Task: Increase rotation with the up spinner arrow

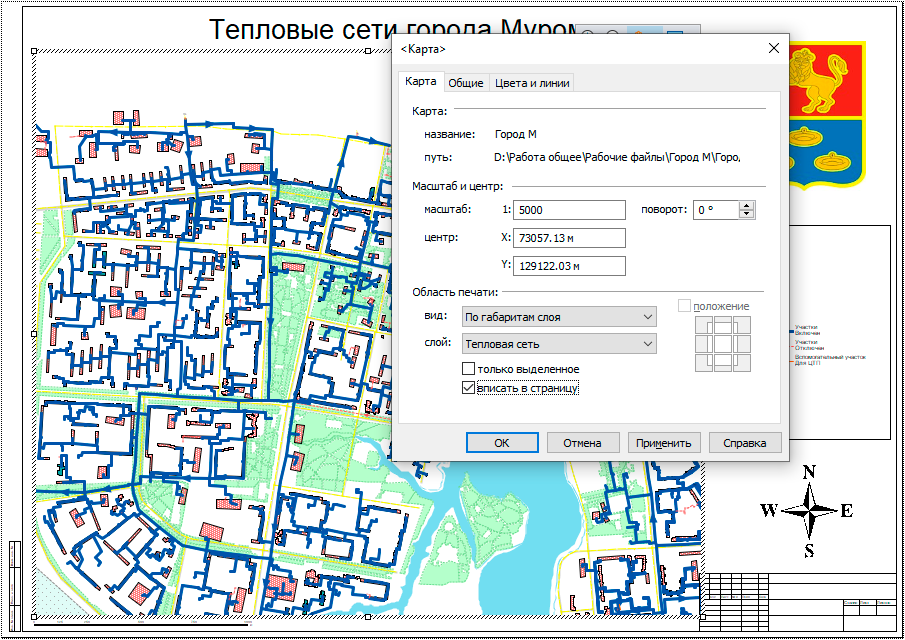Action: 746,205
